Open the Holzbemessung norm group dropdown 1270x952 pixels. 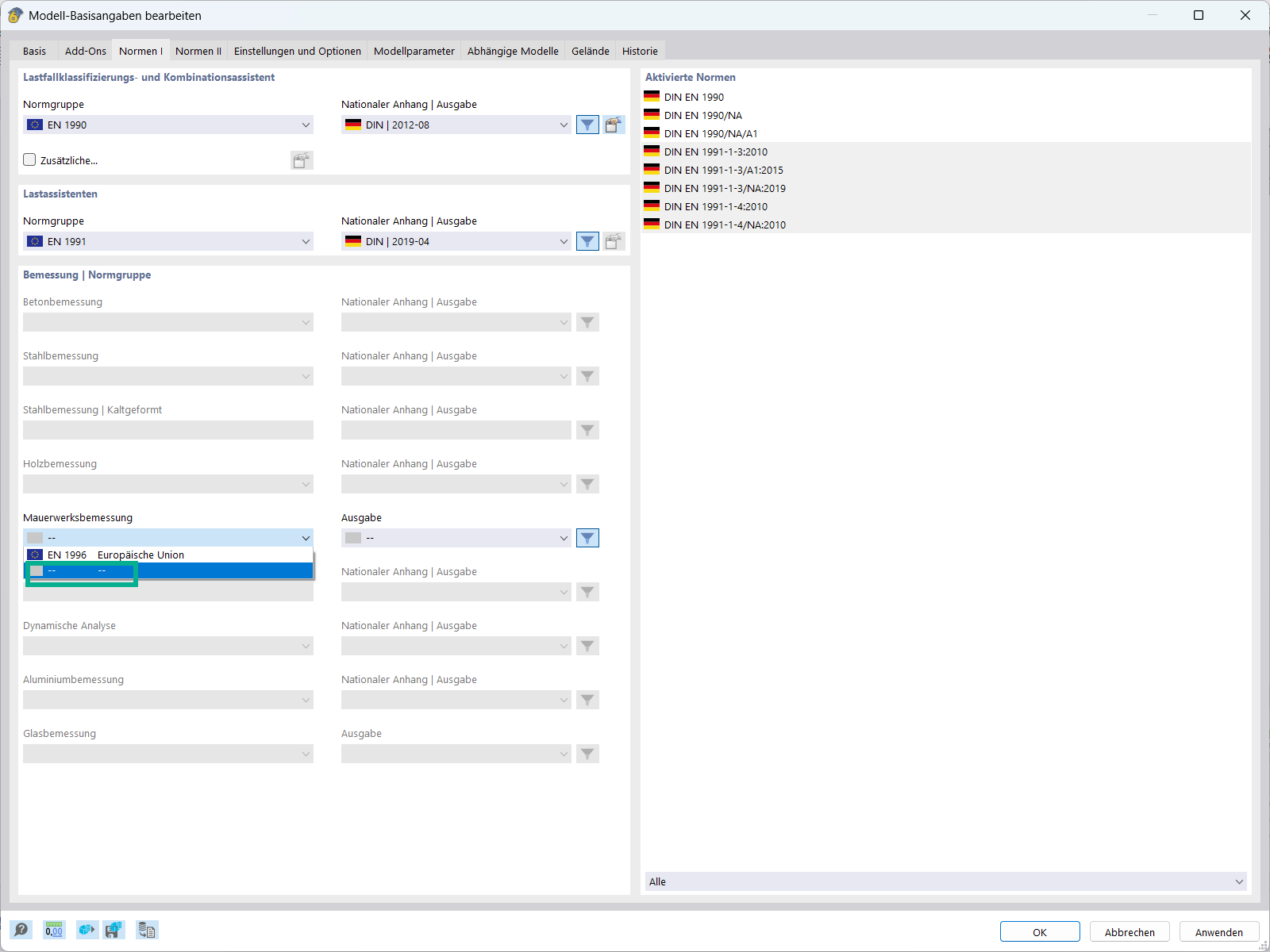(x=168, y=484)
